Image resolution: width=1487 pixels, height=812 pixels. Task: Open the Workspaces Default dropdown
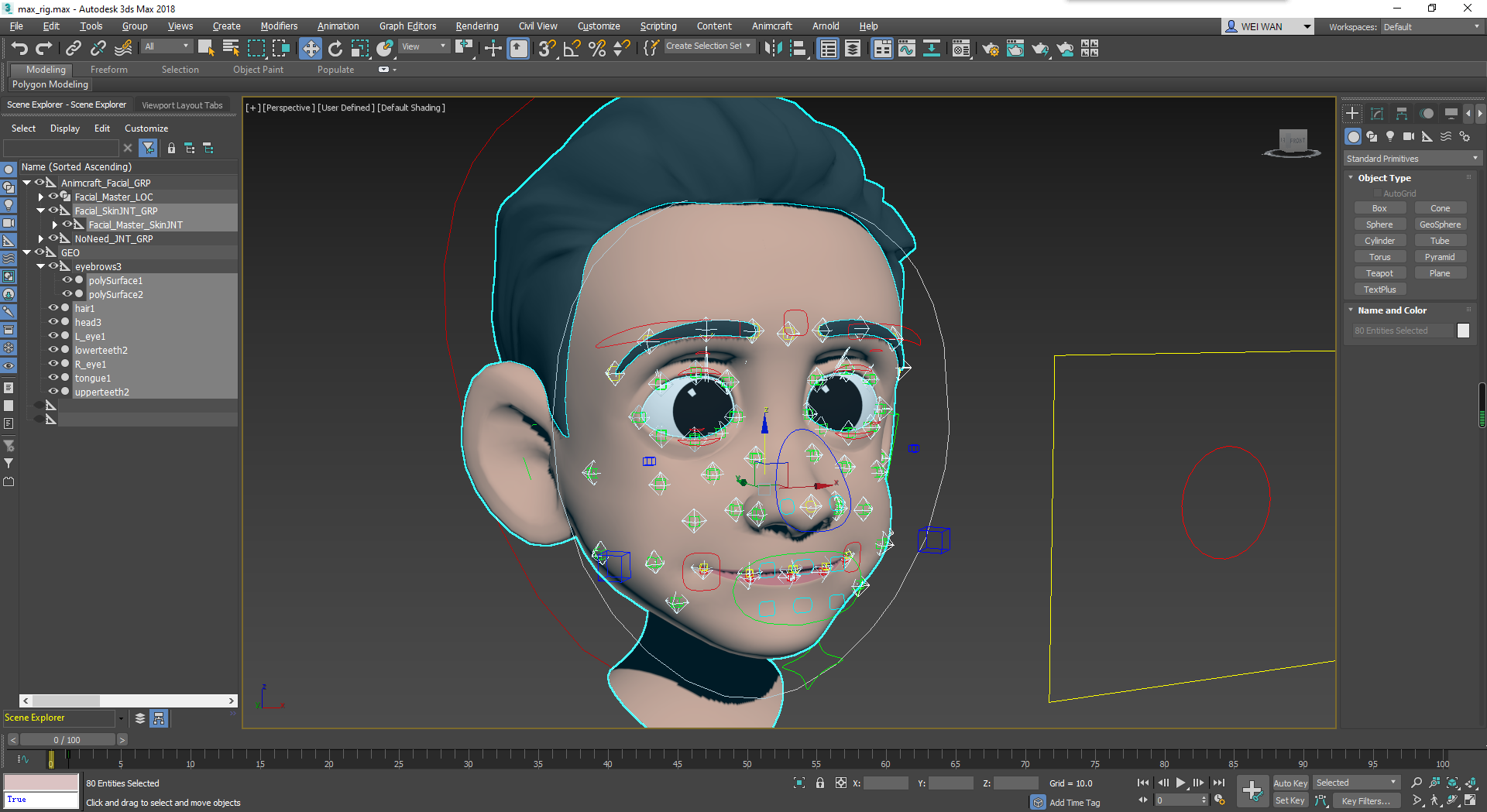[x=1431, y=26]
